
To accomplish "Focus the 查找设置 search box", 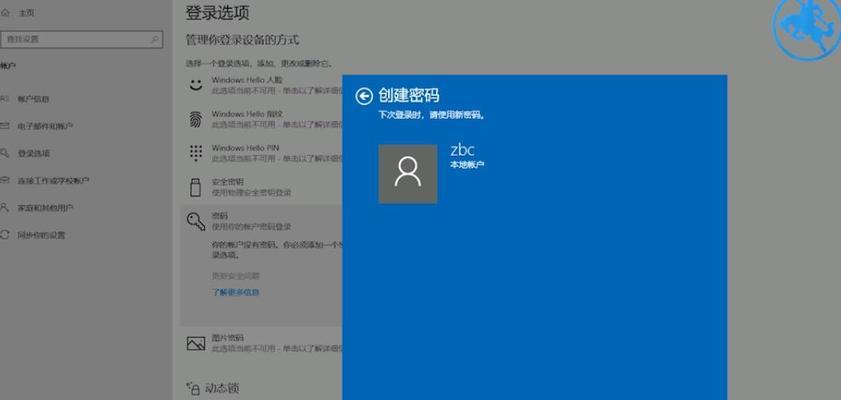I will 82,39.
